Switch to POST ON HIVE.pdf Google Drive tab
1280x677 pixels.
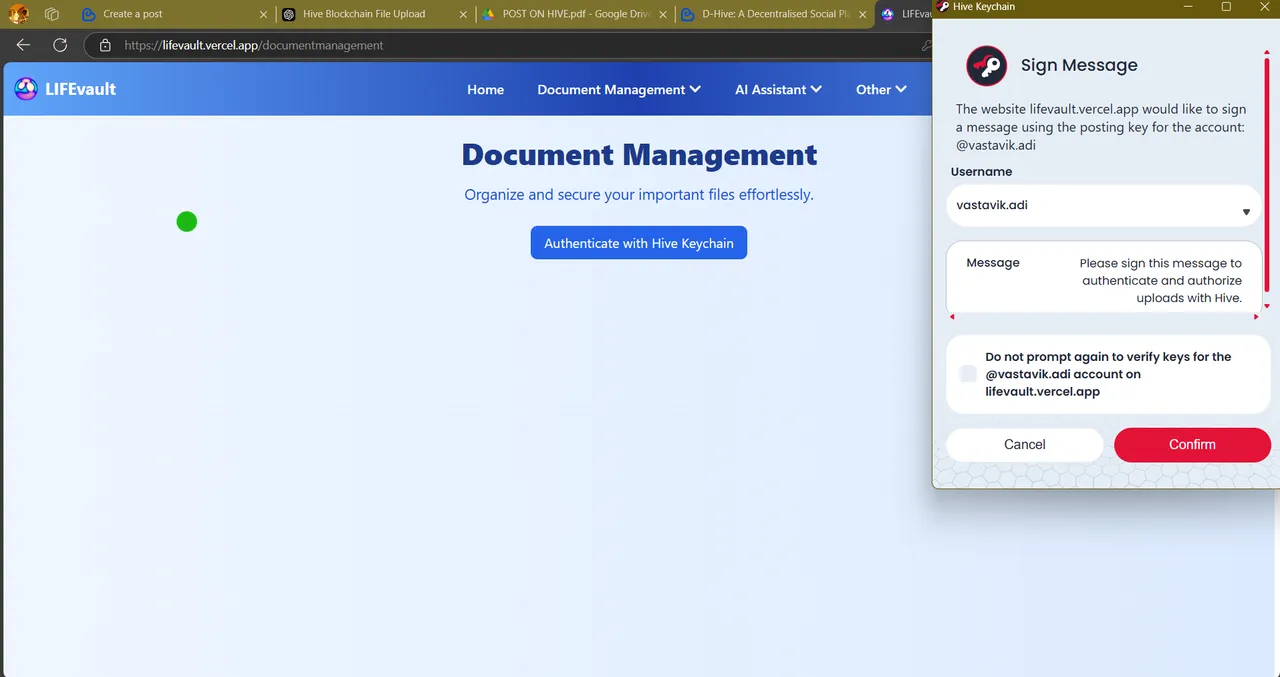567,14
